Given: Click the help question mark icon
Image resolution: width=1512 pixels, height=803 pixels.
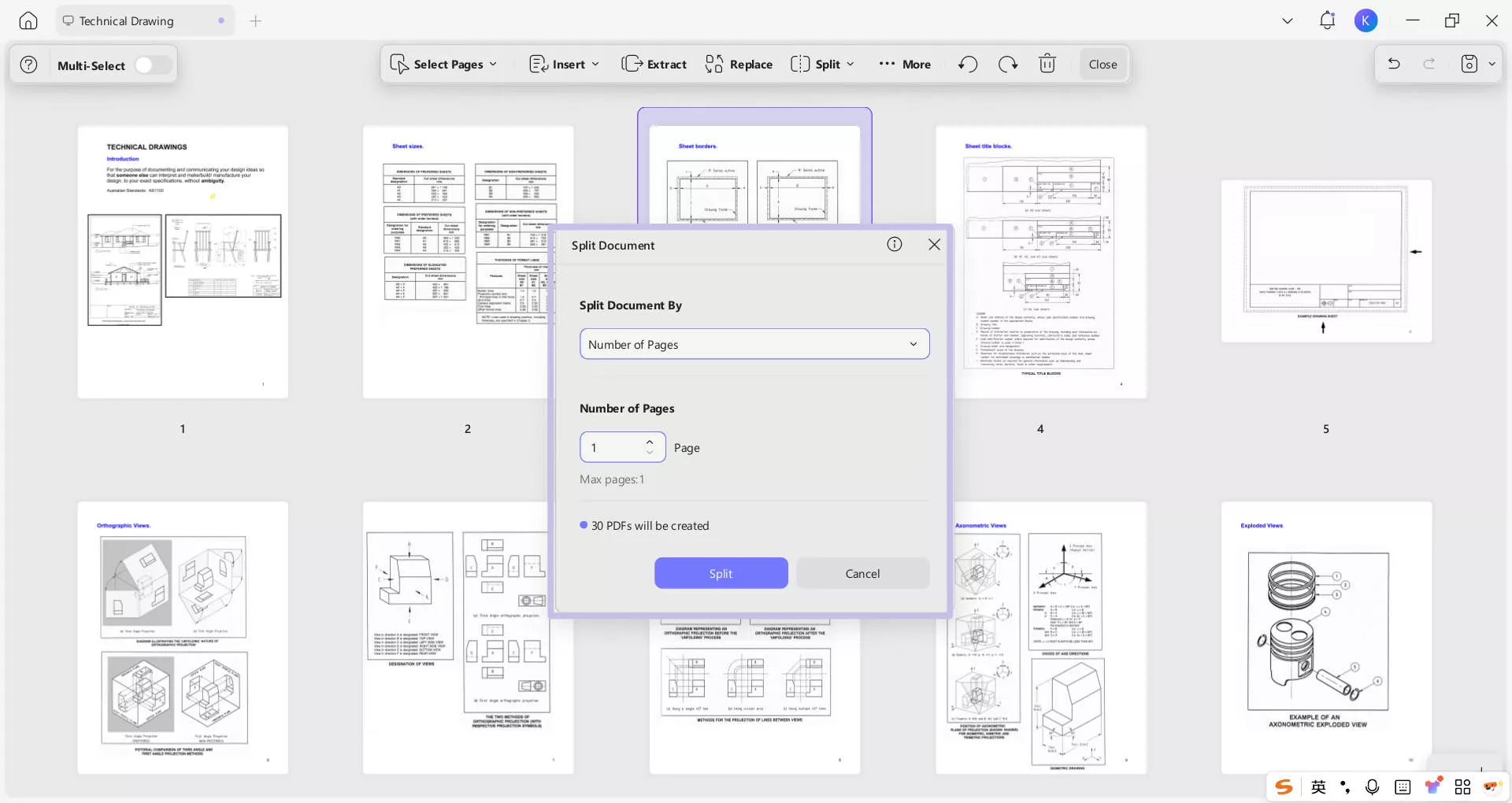Looking at the screenshot, I should point(29,65).
